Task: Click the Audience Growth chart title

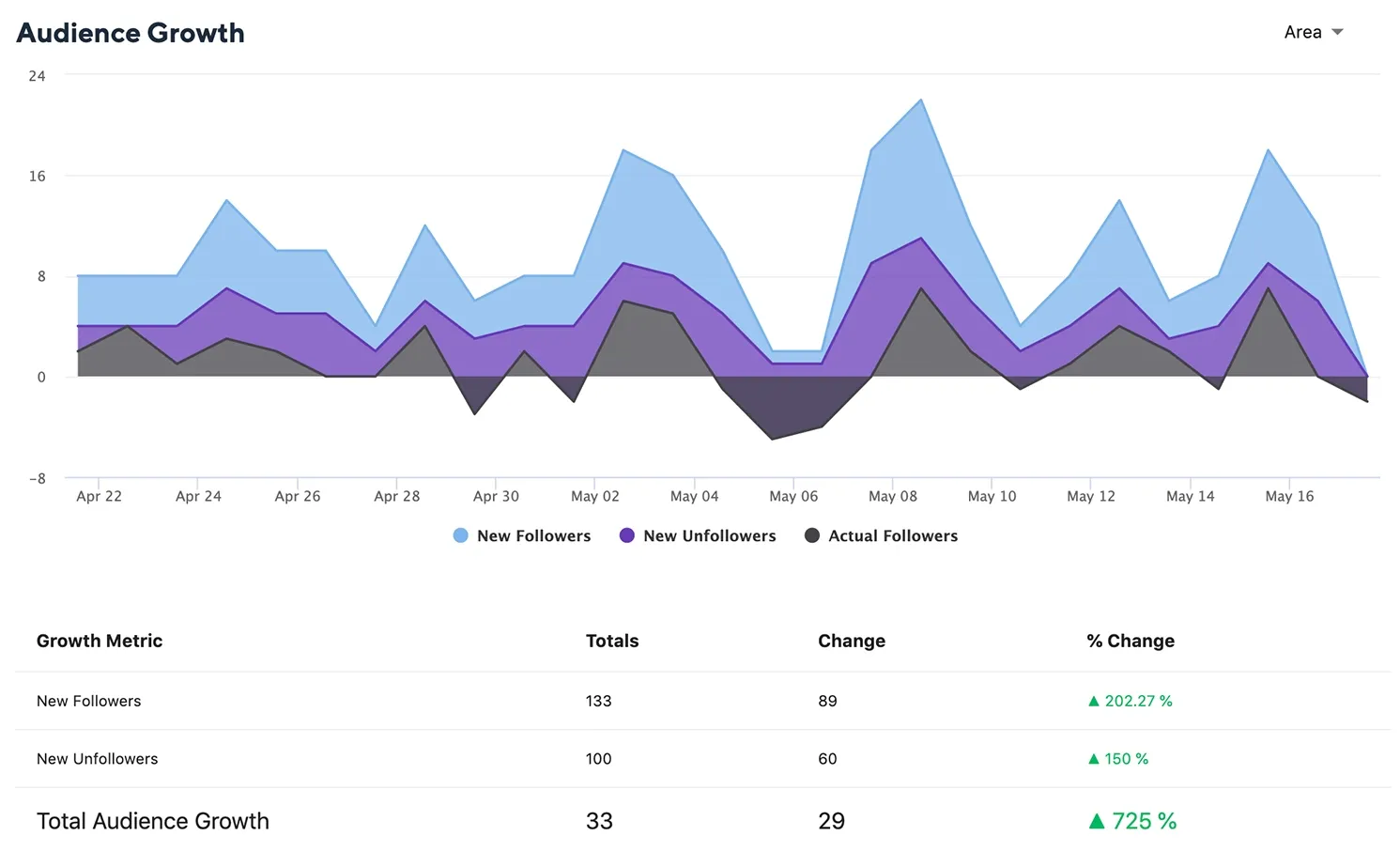Action: pyautogui.click(x=131, y=33)
